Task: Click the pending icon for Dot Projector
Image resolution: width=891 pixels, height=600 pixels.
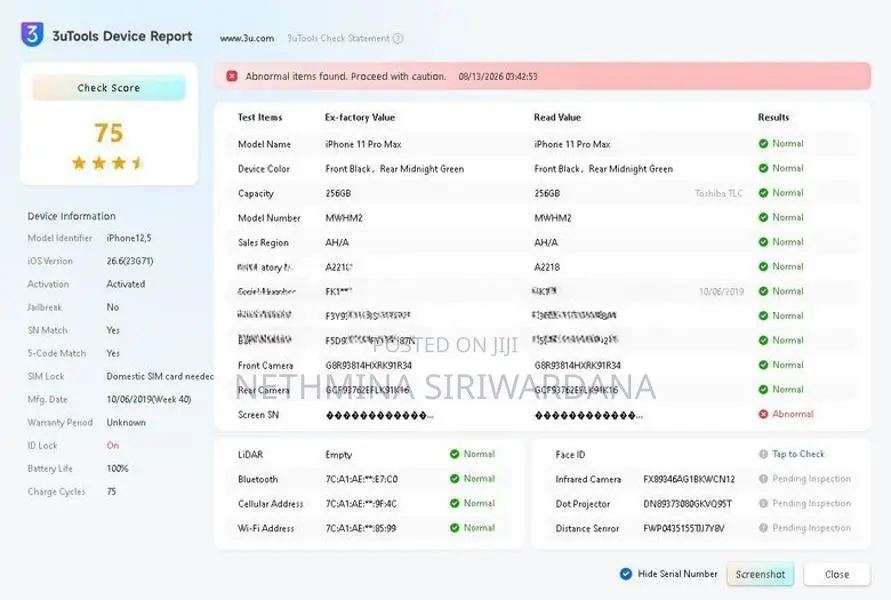Action: (763, 503)
